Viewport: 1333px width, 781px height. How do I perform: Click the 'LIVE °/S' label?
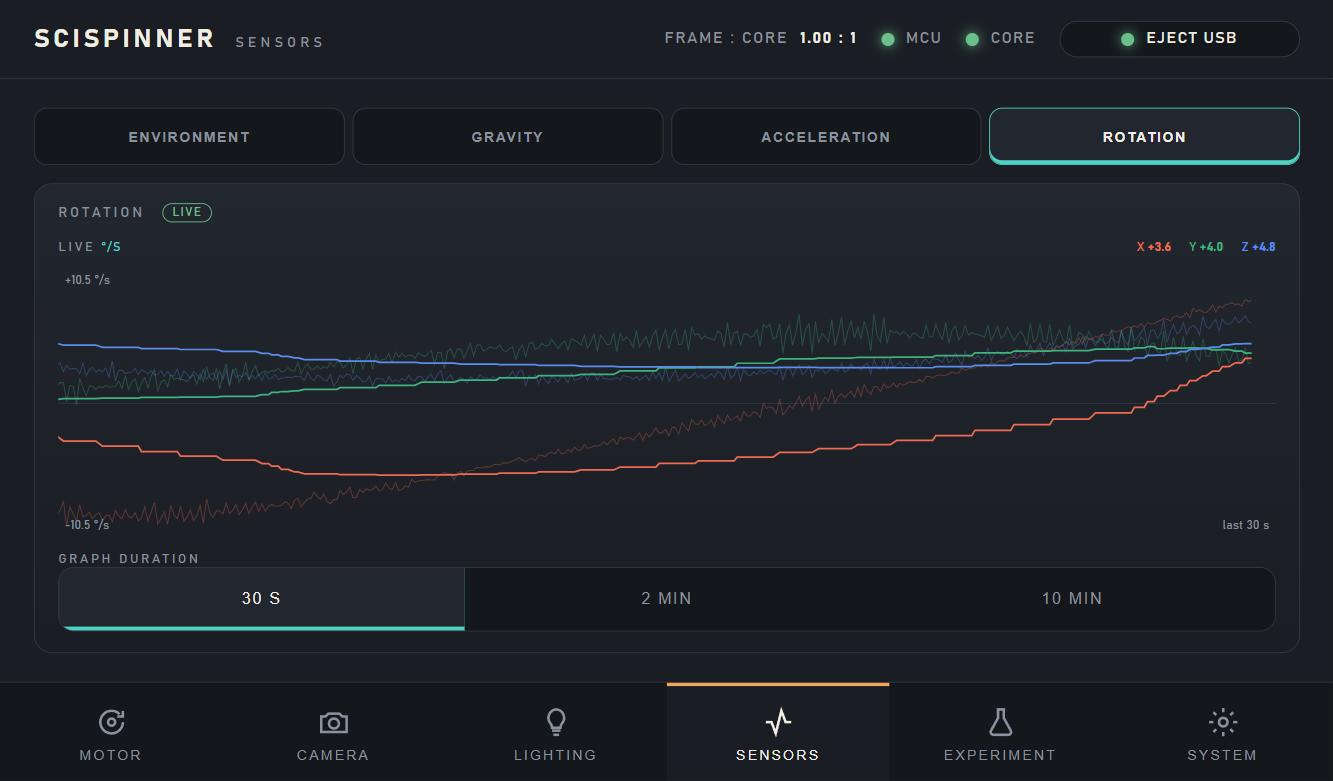pos(90,247)
